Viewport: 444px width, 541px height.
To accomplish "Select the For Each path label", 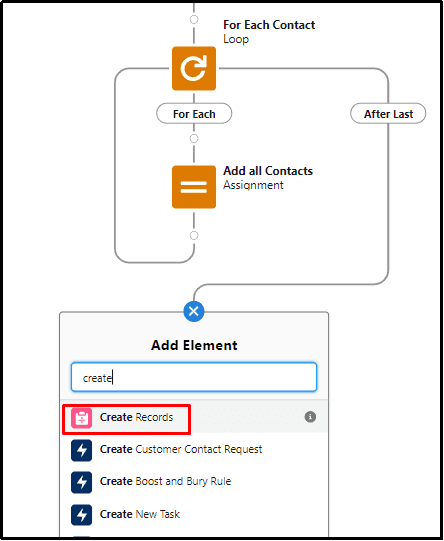I will 194,114.
